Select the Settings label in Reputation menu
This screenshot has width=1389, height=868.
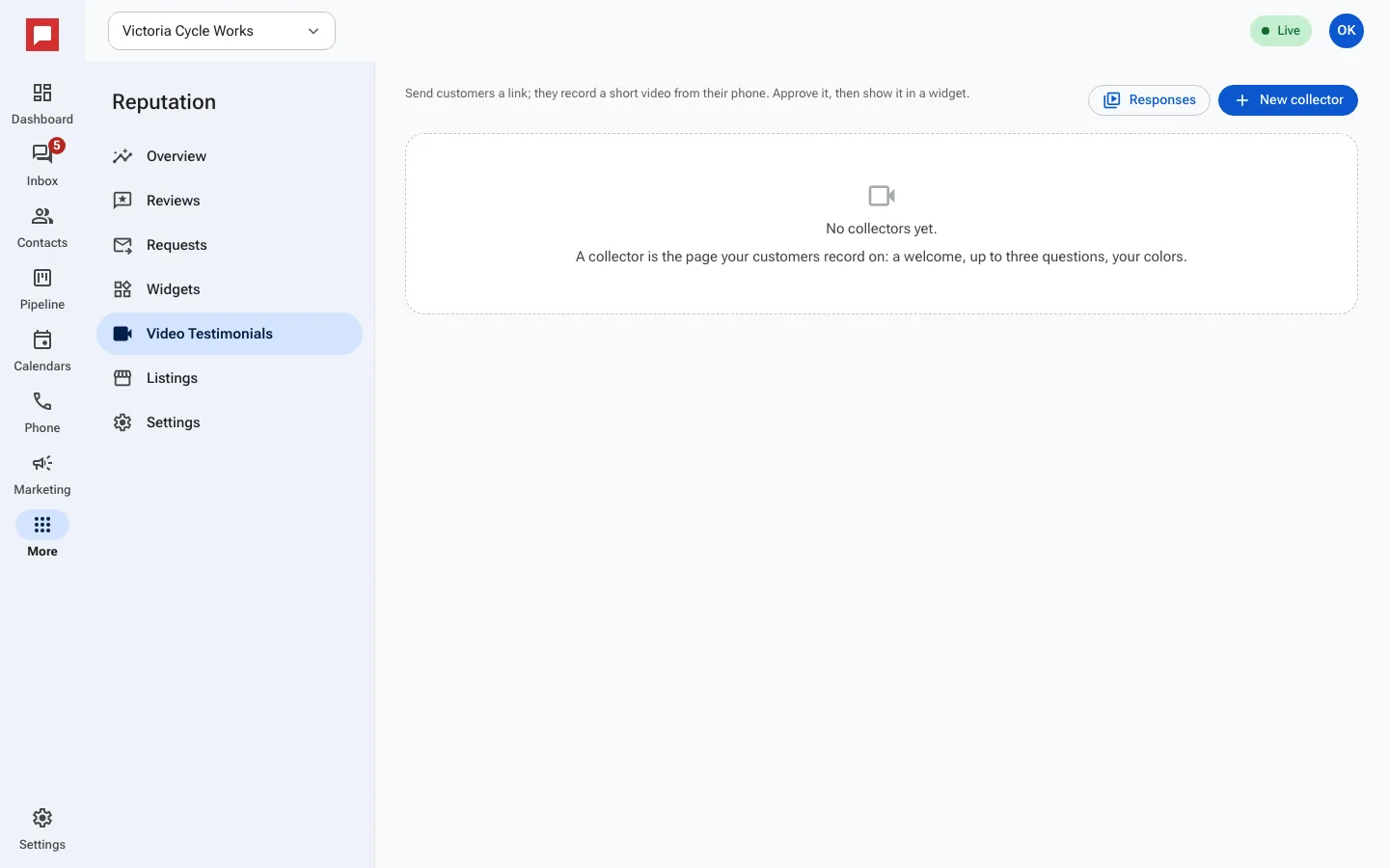pyautogui.click(x=174, y=422)
